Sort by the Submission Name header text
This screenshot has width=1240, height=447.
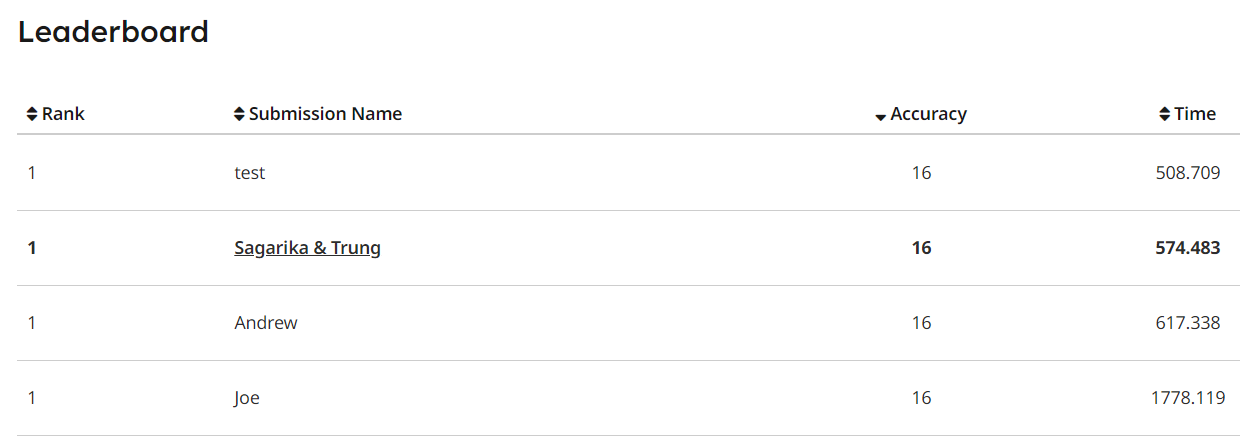click(325, 114)
